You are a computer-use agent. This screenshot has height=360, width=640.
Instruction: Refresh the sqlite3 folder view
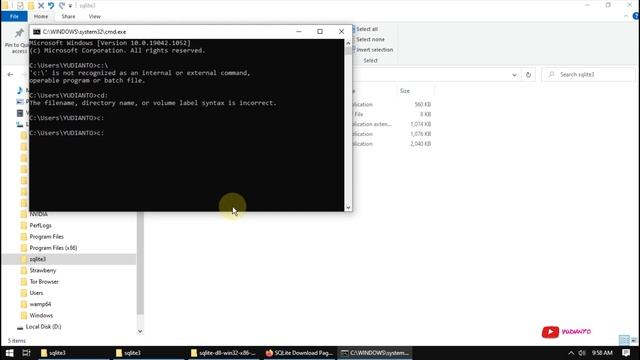(528, 75)
